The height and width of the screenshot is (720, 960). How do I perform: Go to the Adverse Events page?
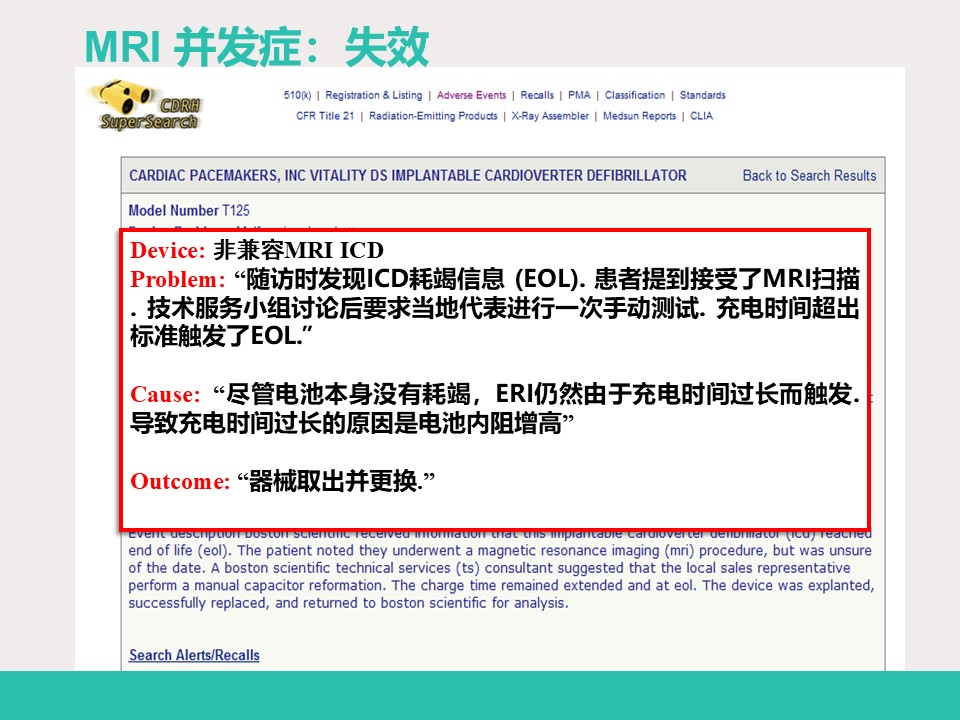pyautogui.click(x=471, y=95)
